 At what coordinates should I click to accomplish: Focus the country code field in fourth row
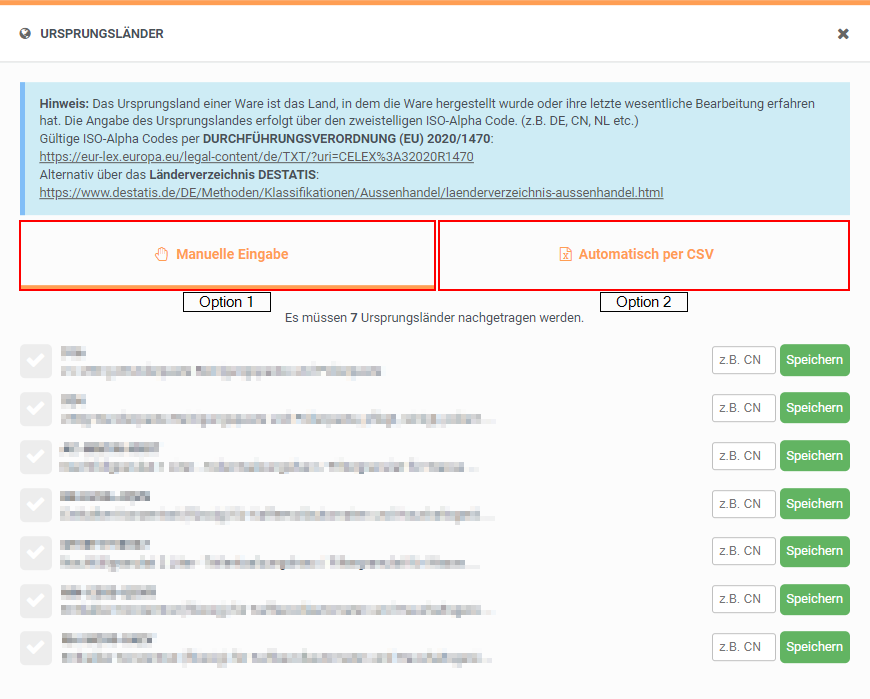coord(743,504)
